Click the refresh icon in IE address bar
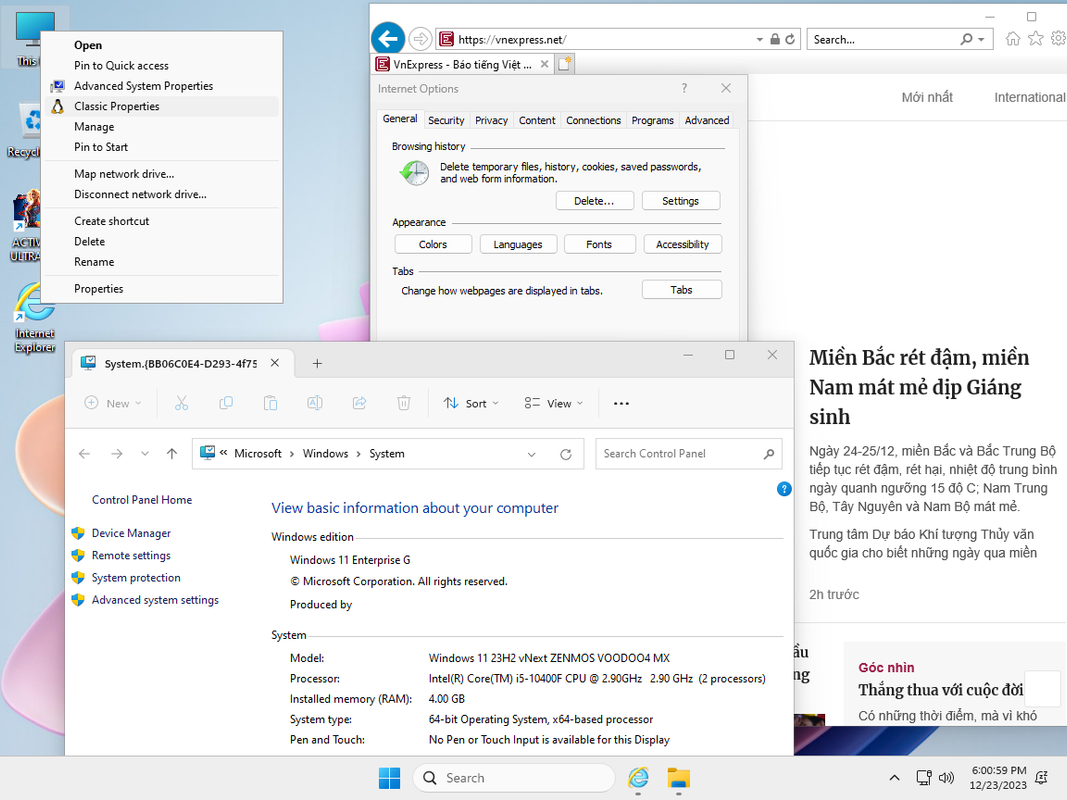The height and width of the screenshot is (800, 1067). click(790, 39)
